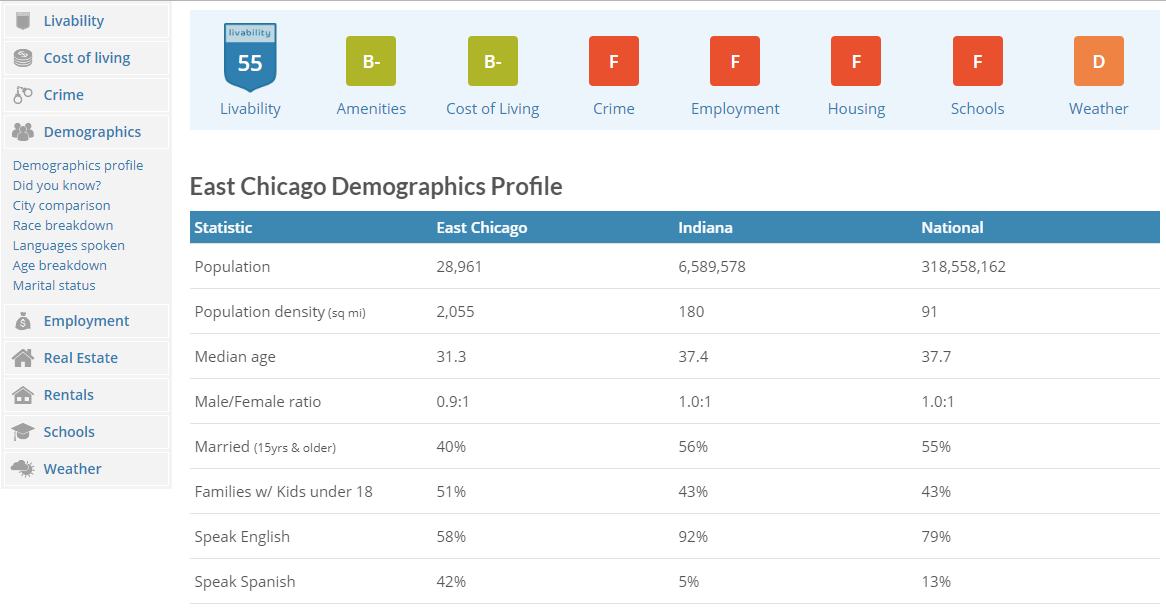Jump to Age breakdown
Viewport: 1166px width, 612px height.
[59, 265]
